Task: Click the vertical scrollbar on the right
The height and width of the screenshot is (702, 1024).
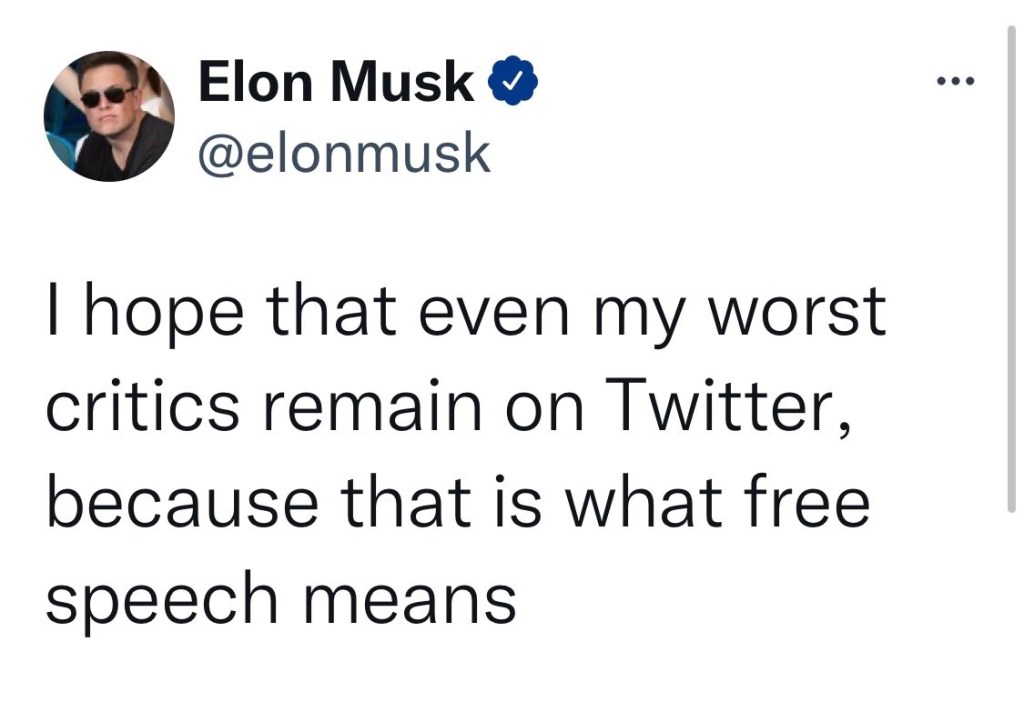Action: click(x=1011, y=270)
